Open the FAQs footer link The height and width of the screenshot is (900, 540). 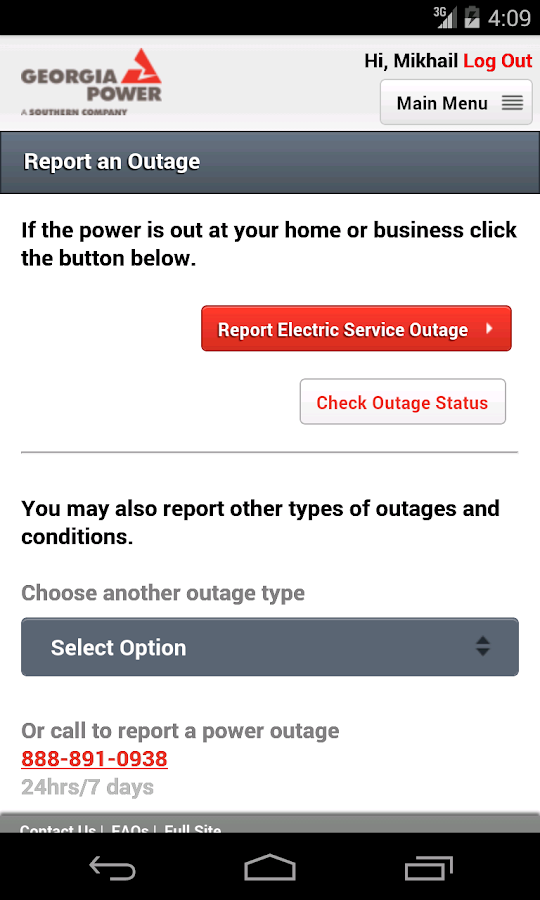(x=130, y=829)
